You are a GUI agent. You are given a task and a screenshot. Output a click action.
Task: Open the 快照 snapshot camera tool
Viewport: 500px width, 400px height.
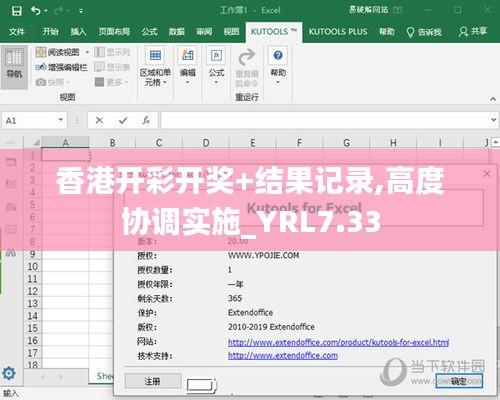pyautogui.click(x=53, y=82)
